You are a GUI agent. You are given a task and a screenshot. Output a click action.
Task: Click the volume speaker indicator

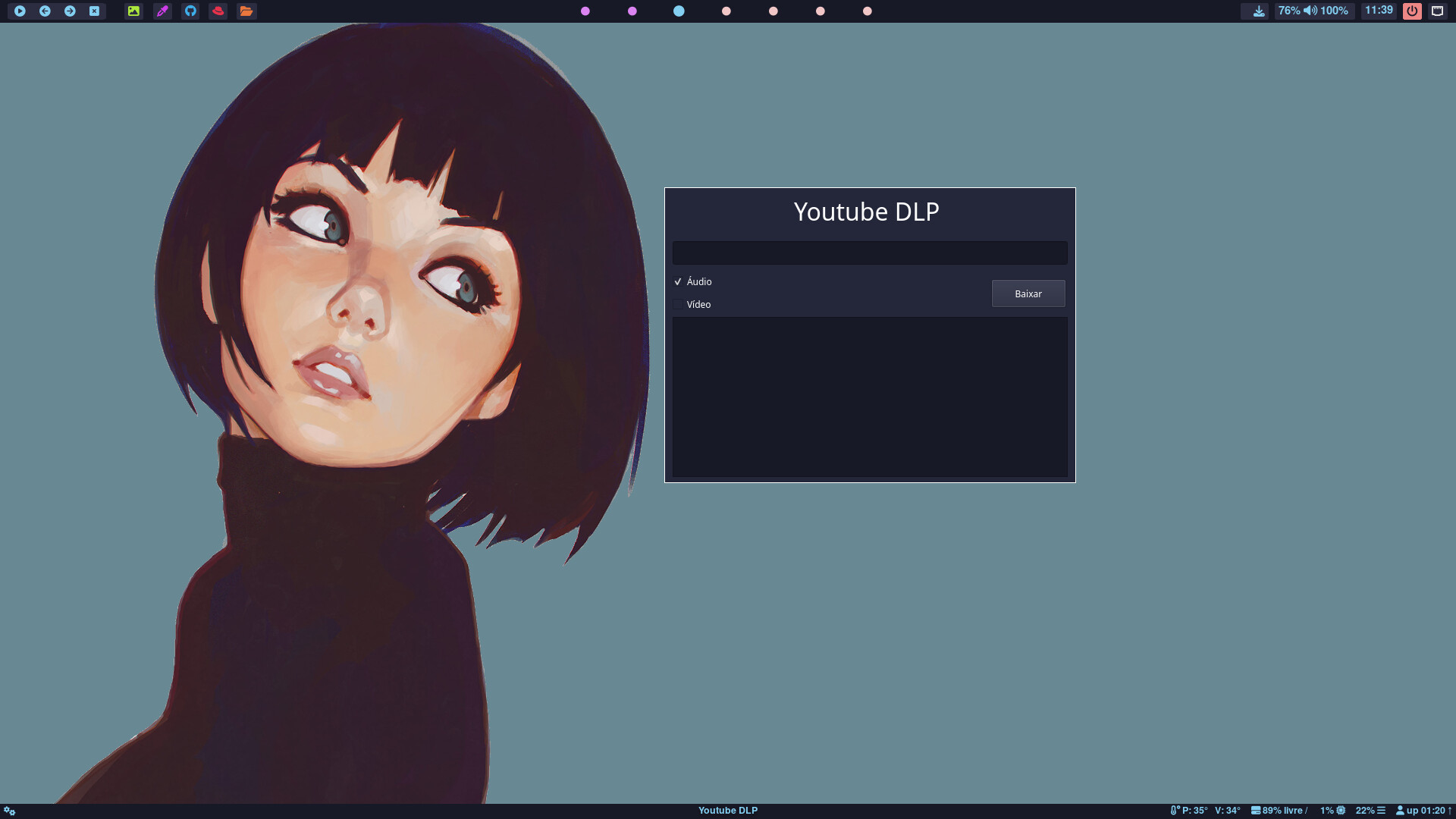pyautogui.click(x=1310, y=11)
